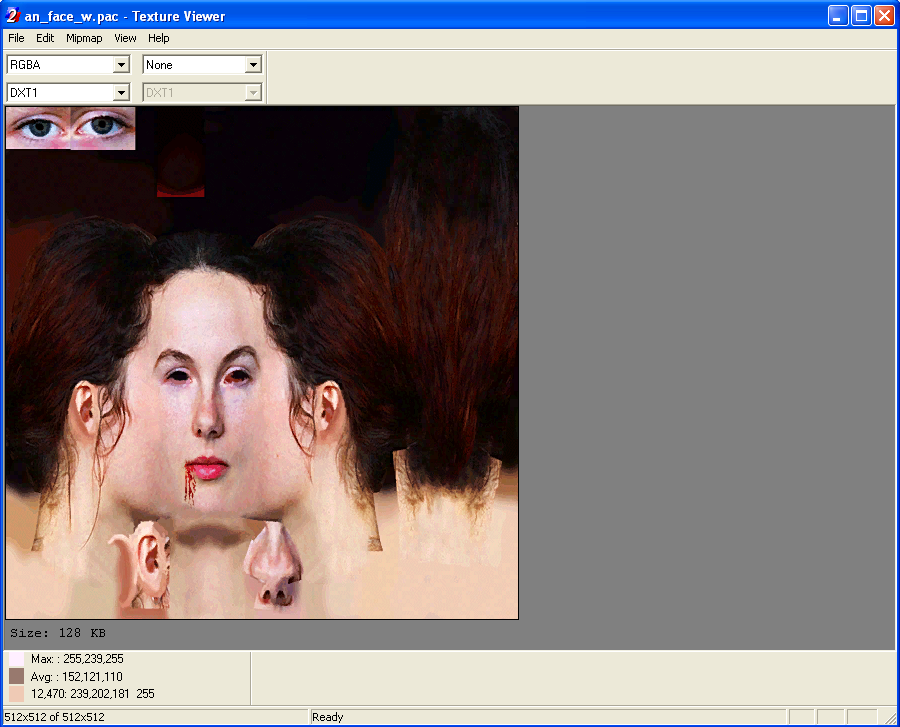
Task: Maximize the Texture Viewer window
Action: tap(861, 15)
